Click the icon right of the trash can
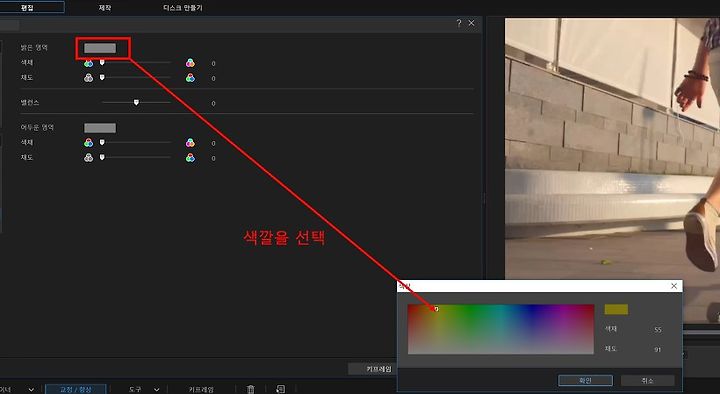This screenshot has height=394, width=720. click(281, 389)
